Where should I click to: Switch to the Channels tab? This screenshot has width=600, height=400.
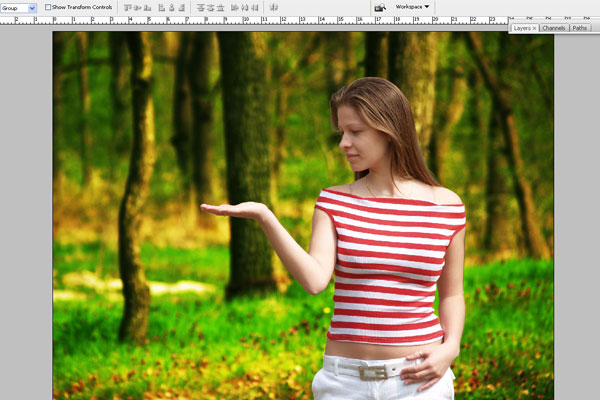click(554, 28)
